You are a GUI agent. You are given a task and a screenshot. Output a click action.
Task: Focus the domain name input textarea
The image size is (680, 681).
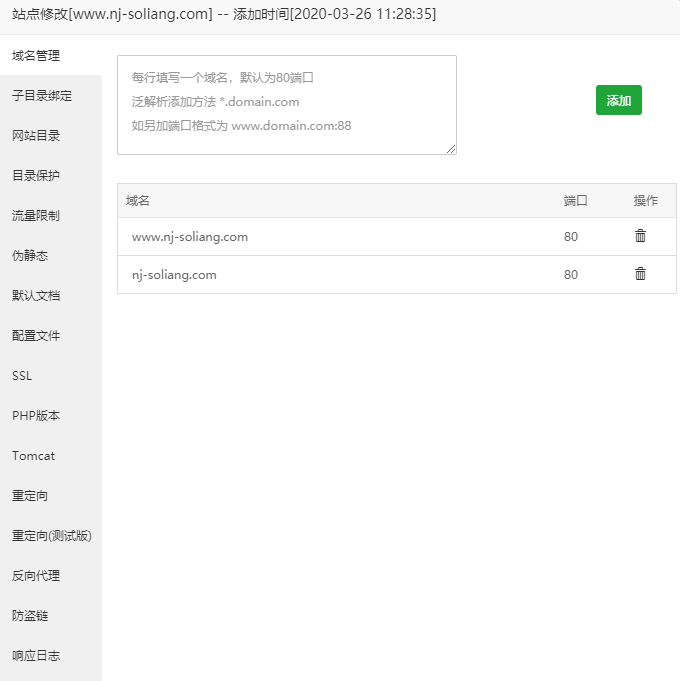pos(287,105)
